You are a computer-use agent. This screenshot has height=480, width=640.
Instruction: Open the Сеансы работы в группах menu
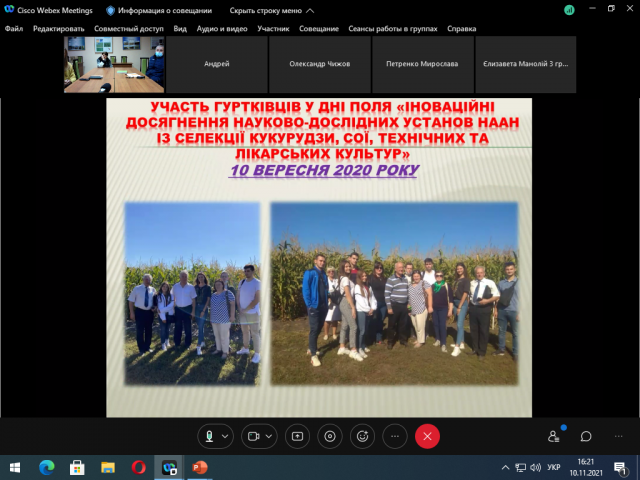pos(393,29)
